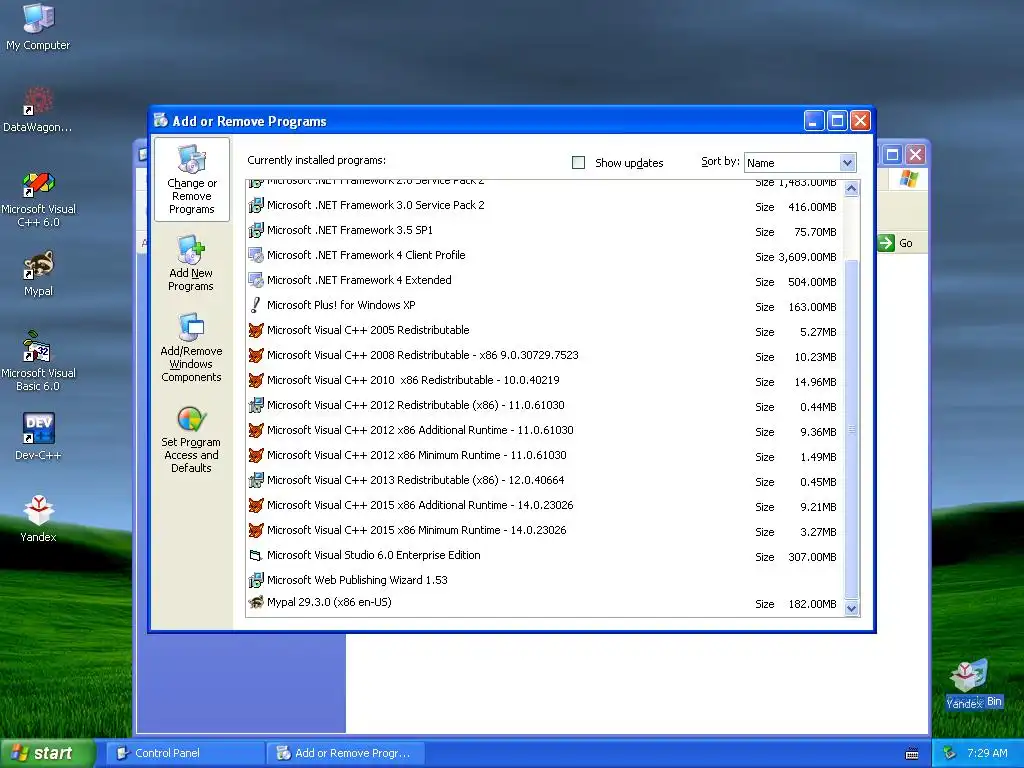Click the scrollbar down arrow in programs list

point(851,609)
